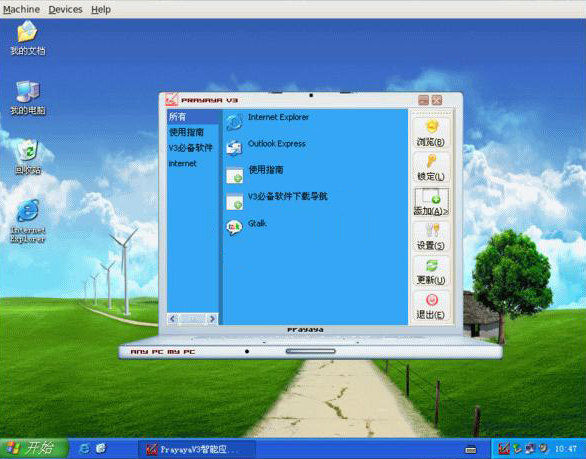Click the tray icon next to the clock
This screenshot has height=459, width=586.
(543, 448)
